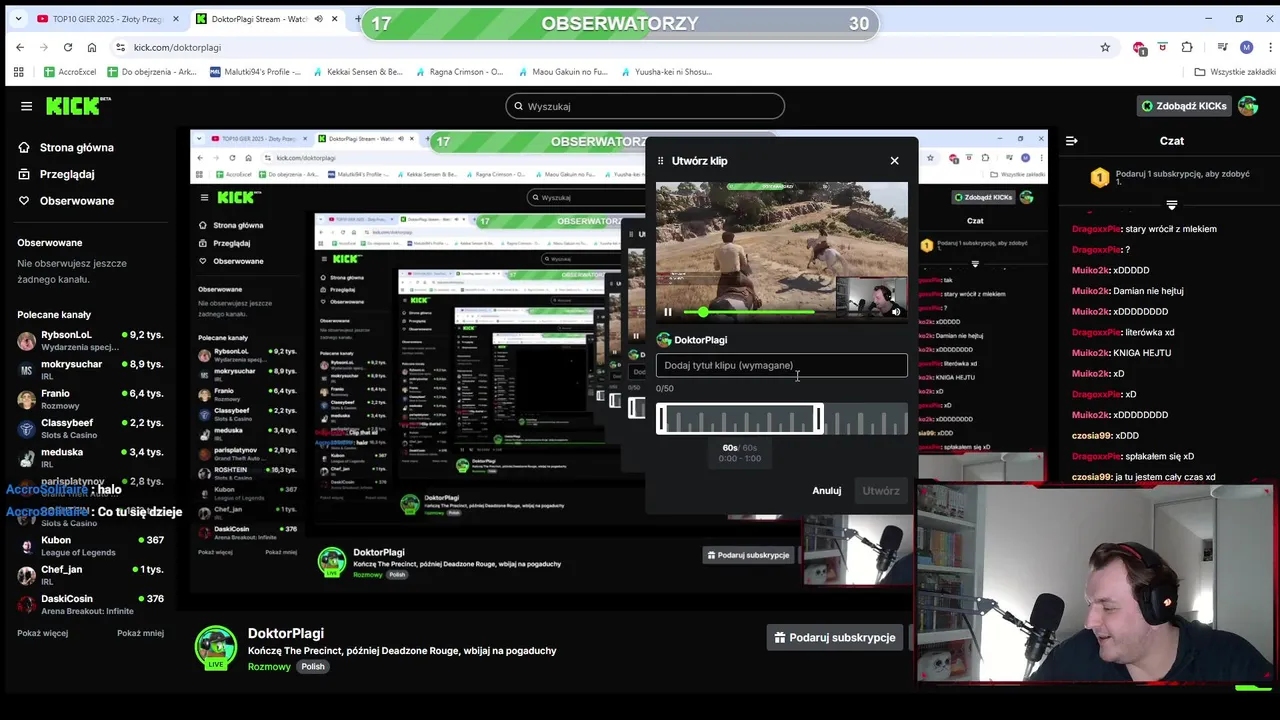Open AccroExcel bookmark in outer bookmarks bar
The image size is (1280, 720).
point(70,72)
